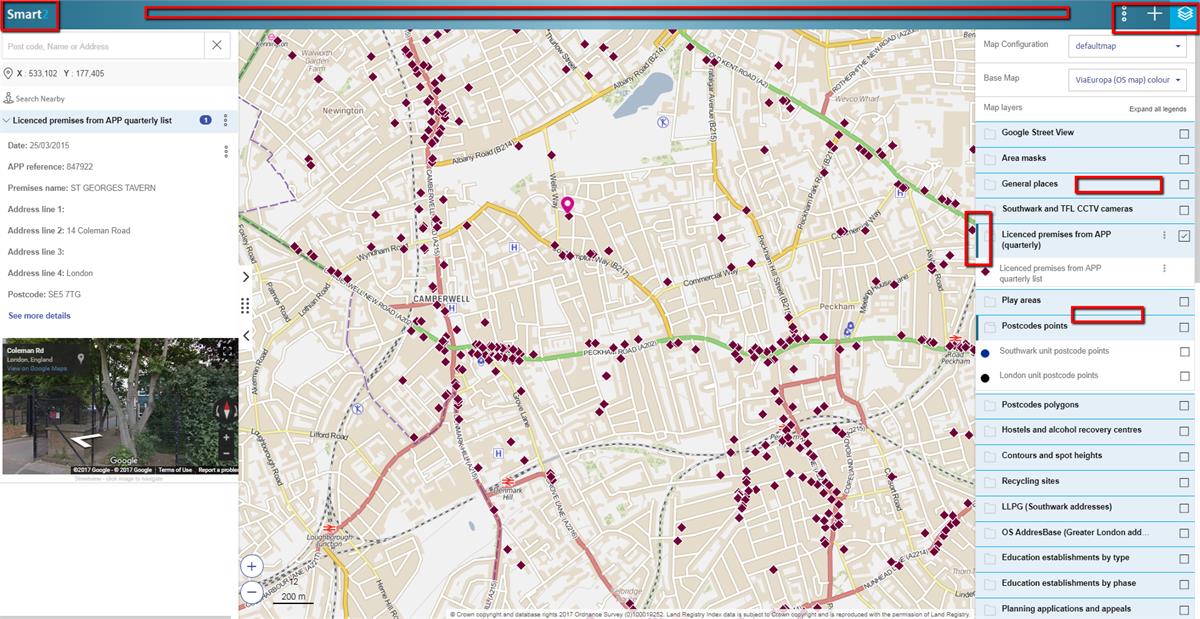Collapse left panel with left chevron arrow
Viewport: 1200px width, 619px height.
pyautogui.click(x=247, y=336)
